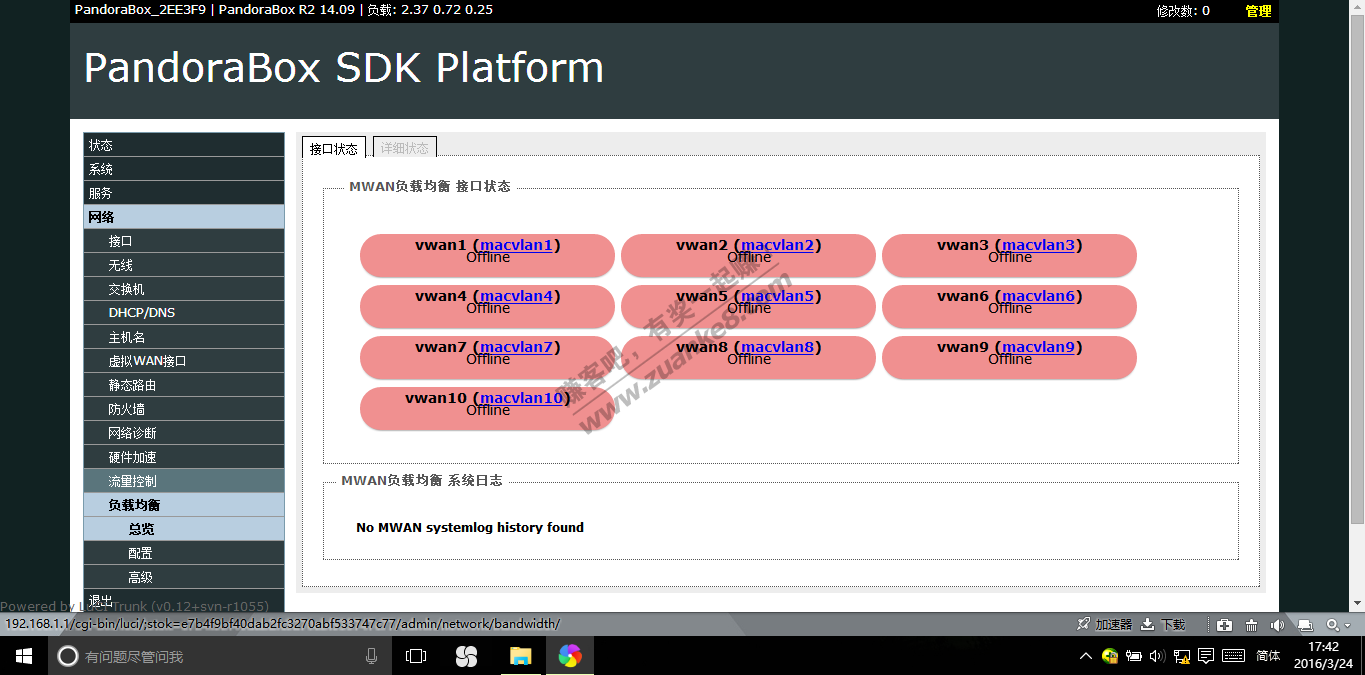
Task: Mute browser sound via speaker icon
Action: 1277,625
